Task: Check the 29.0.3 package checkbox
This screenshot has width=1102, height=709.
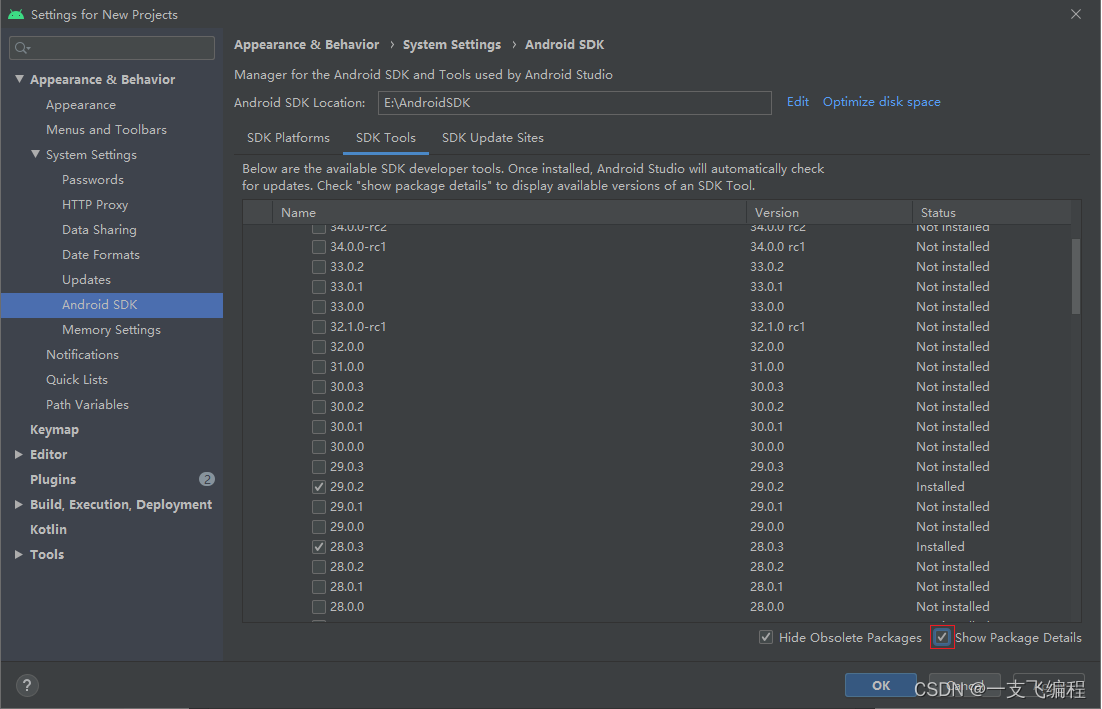Action: 319,467
